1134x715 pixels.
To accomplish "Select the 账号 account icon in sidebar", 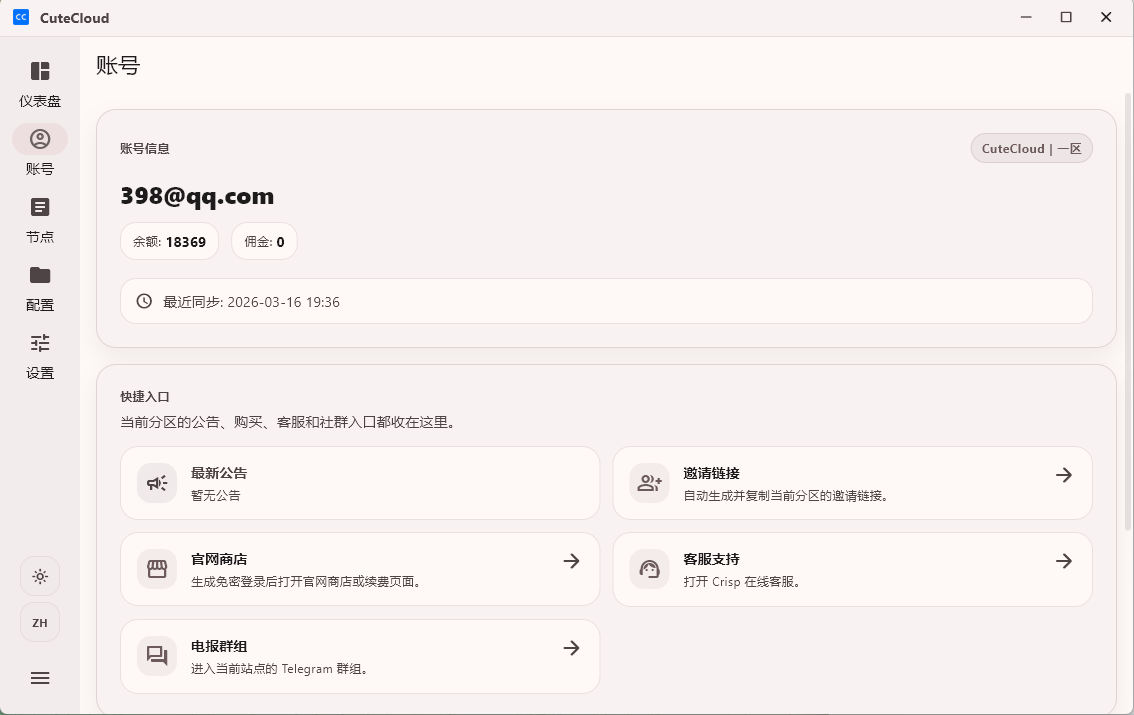I will click(40, 139).
